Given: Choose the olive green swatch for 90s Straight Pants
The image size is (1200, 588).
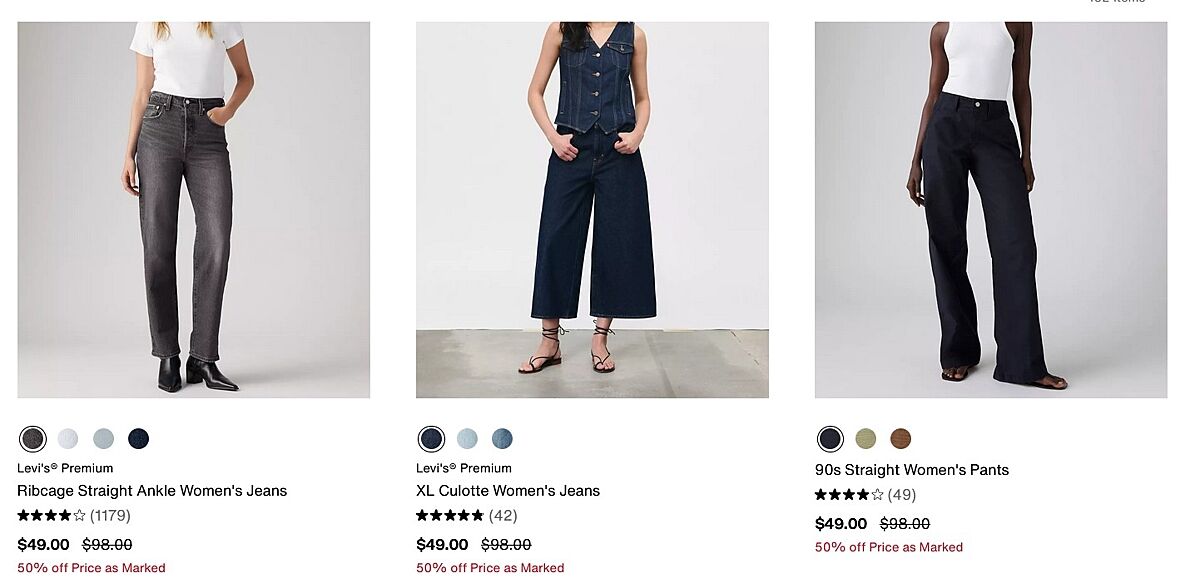Looking at the screenshot, I should (866, 439).
